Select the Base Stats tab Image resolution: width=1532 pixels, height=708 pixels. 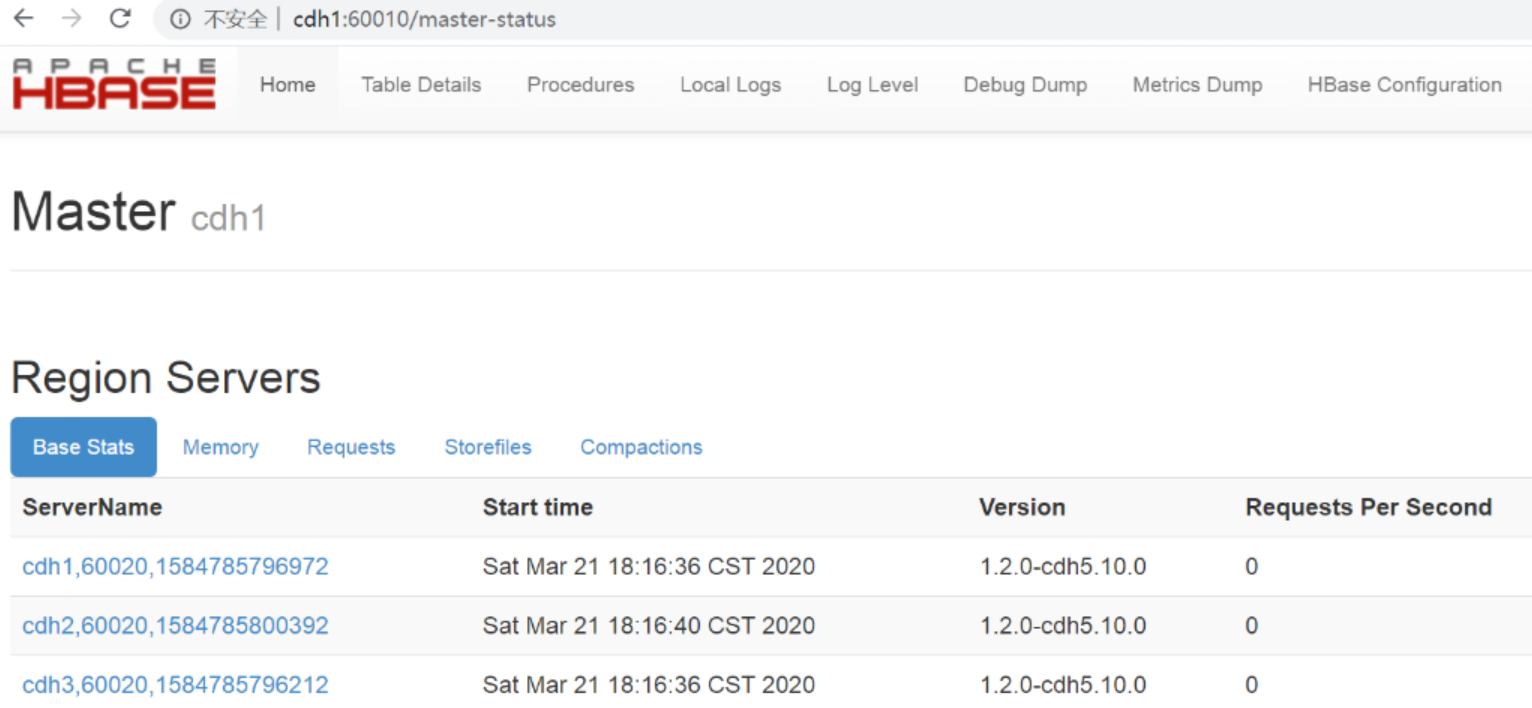pos(84,447)
